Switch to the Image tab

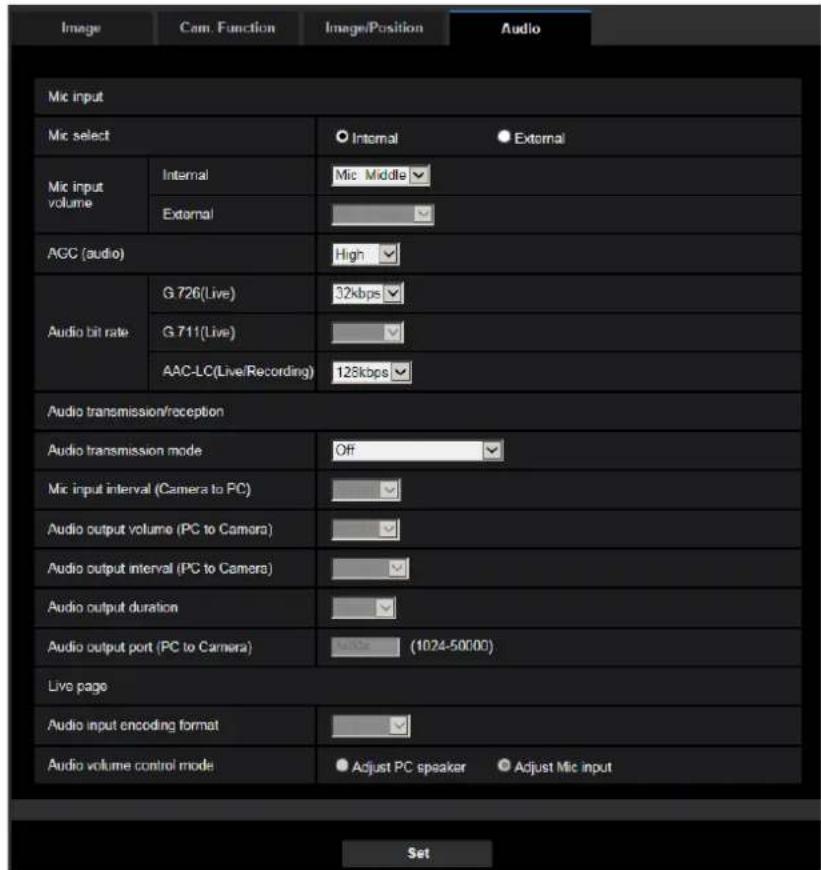coord(81,28)
